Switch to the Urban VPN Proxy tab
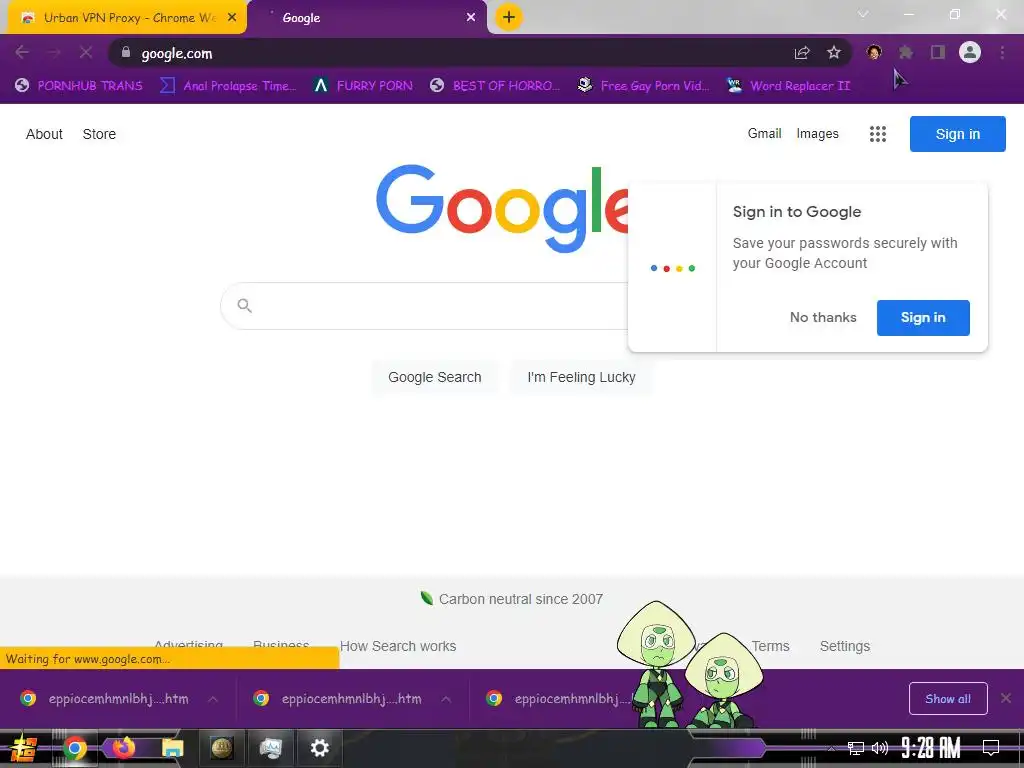Screen dimensions: 1024x768 [x=127, y=18]
